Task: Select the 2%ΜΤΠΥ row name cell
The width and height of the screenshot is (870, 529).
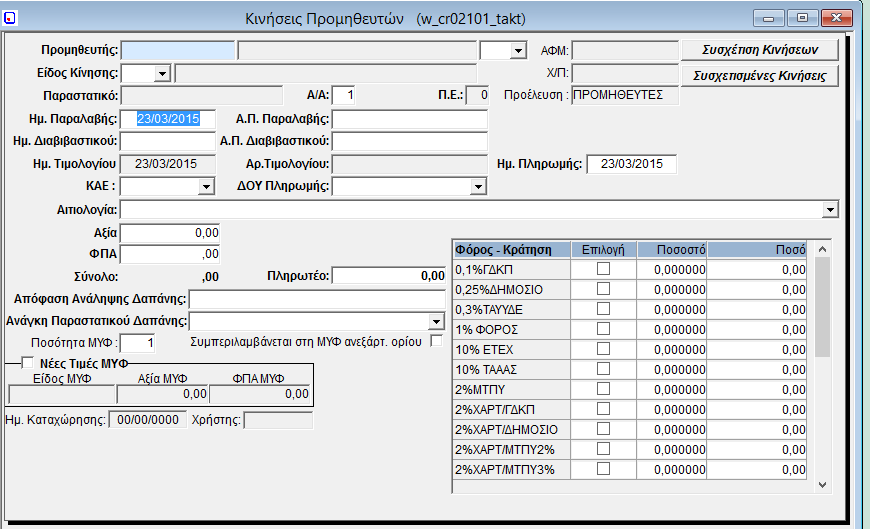Action: coord(512,390)
